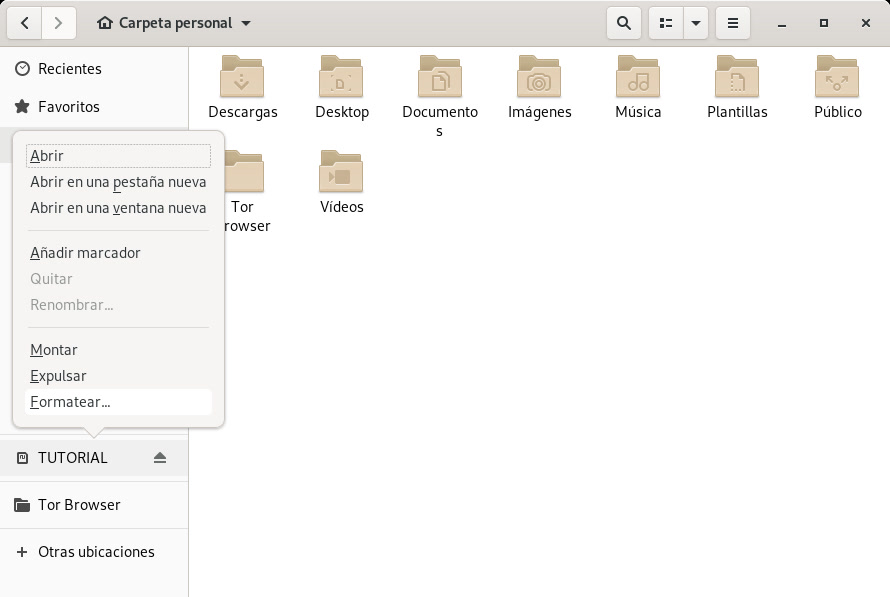
Task: Choose Formatear... from the context menu
Action: pyautogui.click(x=70, y=402)
